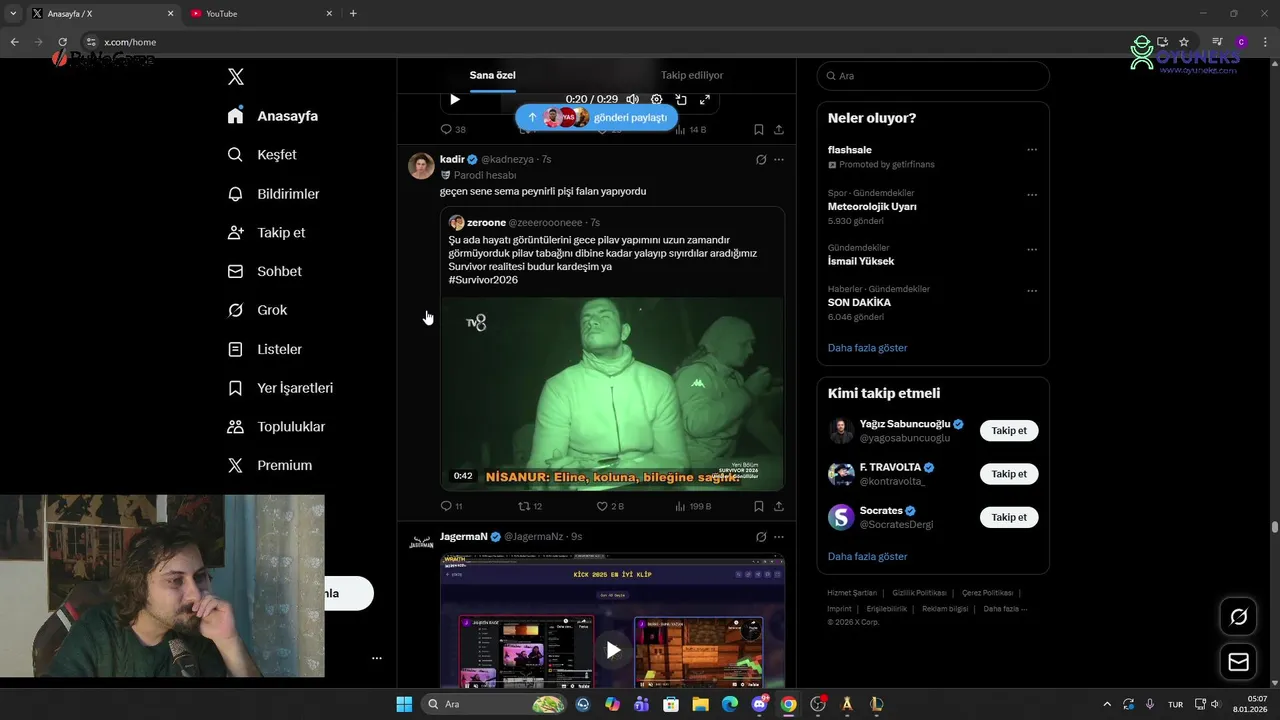Open Takip et in the sidebar
Screen dimensions: 1280x720
pos(266,233)
